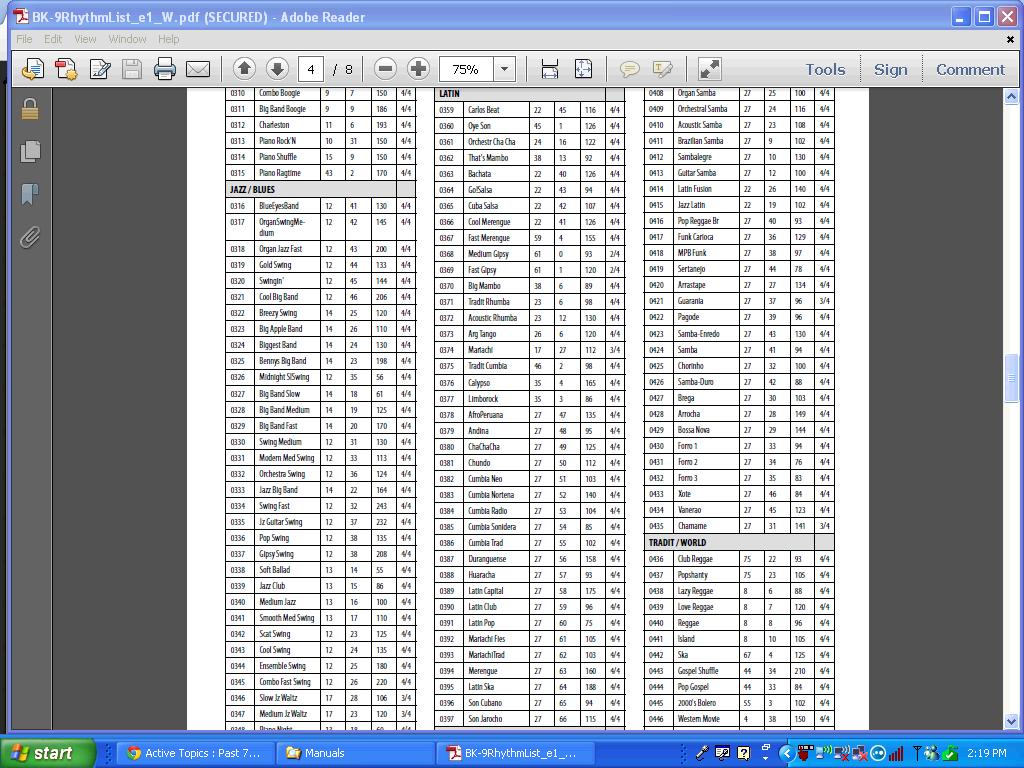
Task: Enable fit-width scrolling mode icon
Action: coord(550,69)
